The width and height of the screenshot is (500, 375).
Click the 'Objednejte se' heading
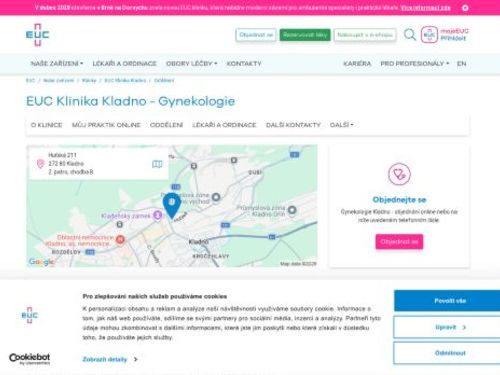pyautogui.click(x=399, y=200)
